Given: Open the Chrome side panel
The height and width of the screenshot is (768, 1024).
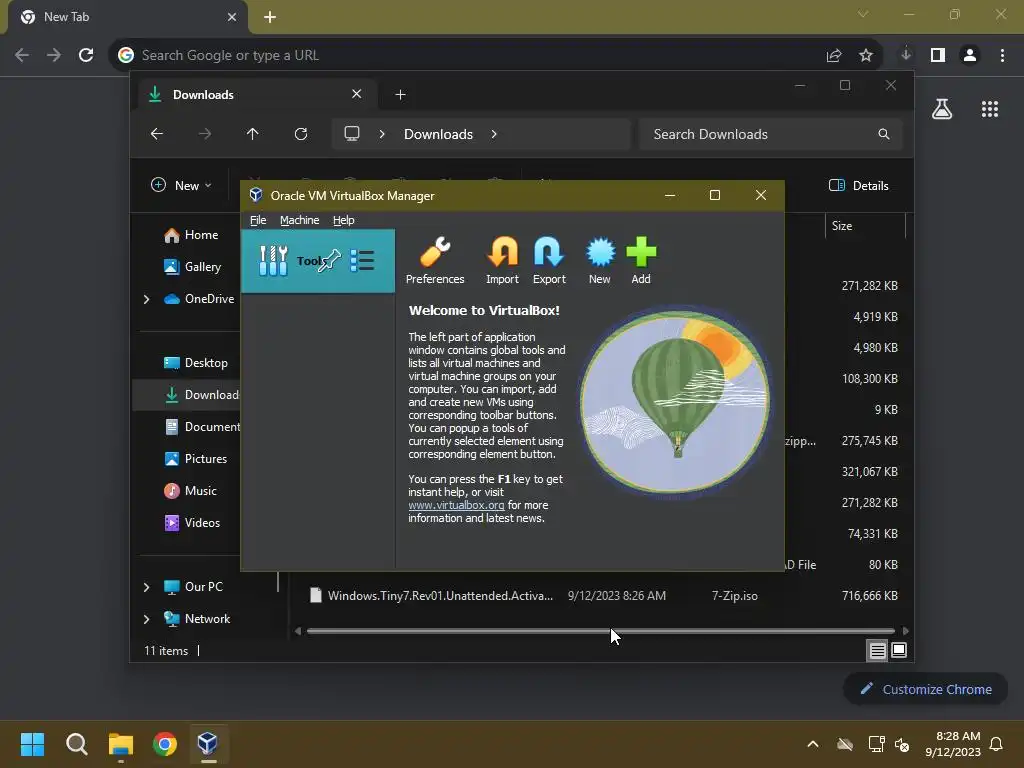Looking at the screenshot, I should [x=938, y=56].
